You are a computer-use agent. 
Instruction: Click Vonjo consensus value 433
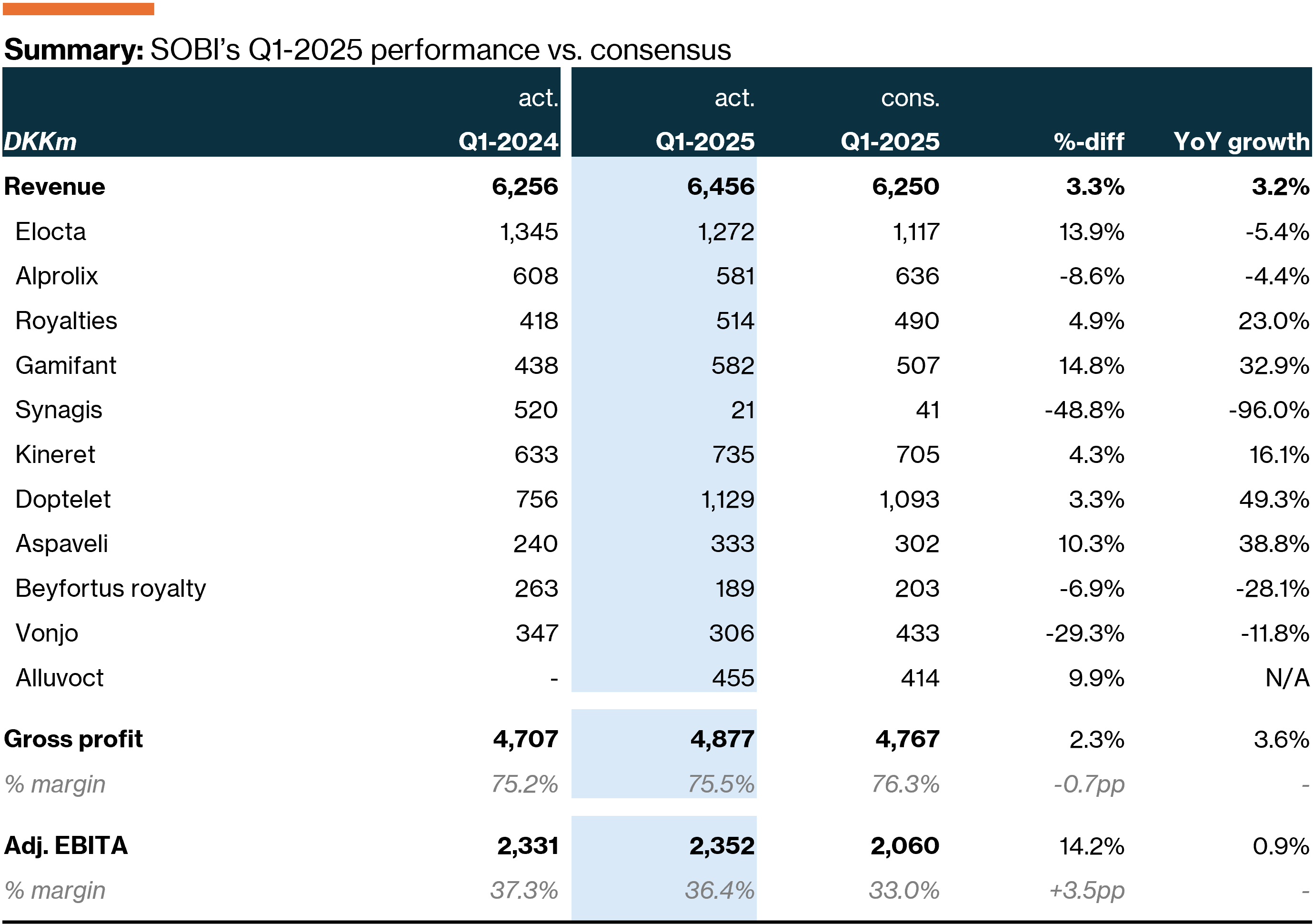coord(917,633)
